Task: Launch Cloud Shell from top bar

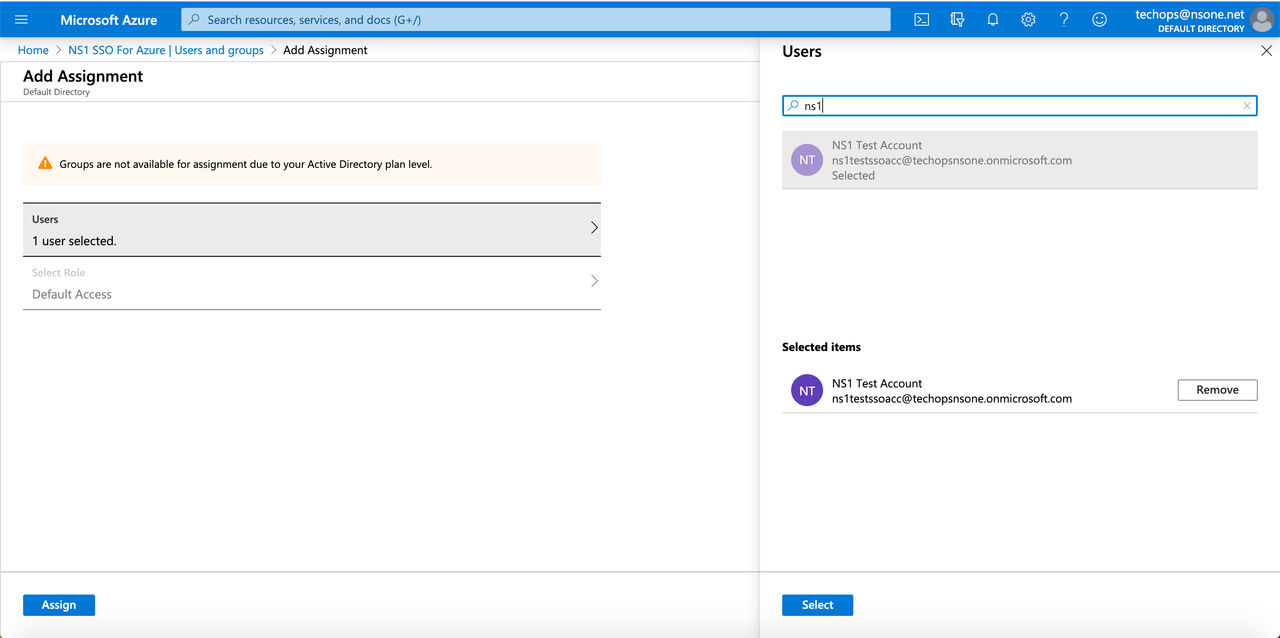Action: pos(922,20)
